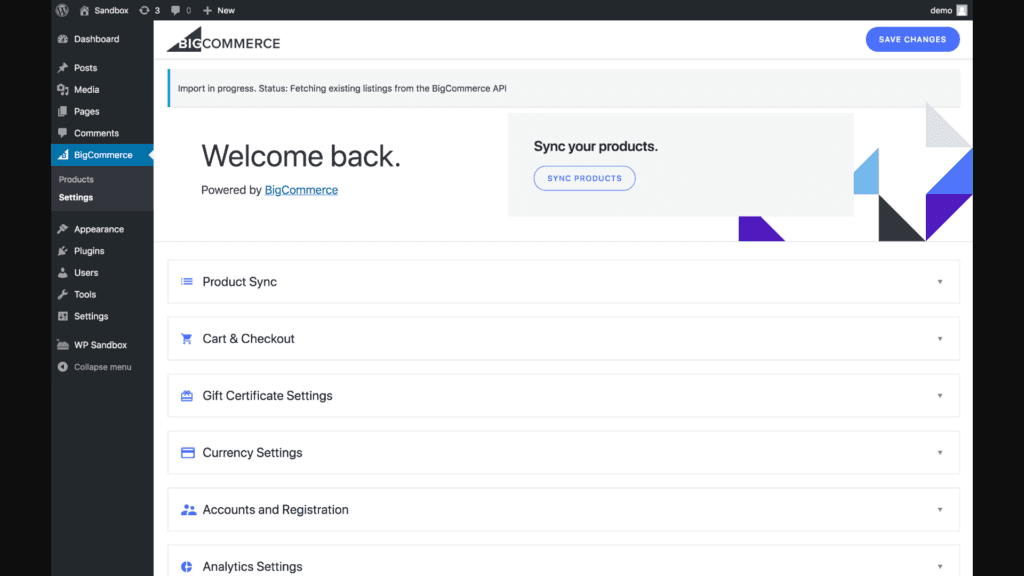Click the Media icon in sidebar
Viewport: 1024px width, 576px height.
pyautogui.click(x=63, y=89)
